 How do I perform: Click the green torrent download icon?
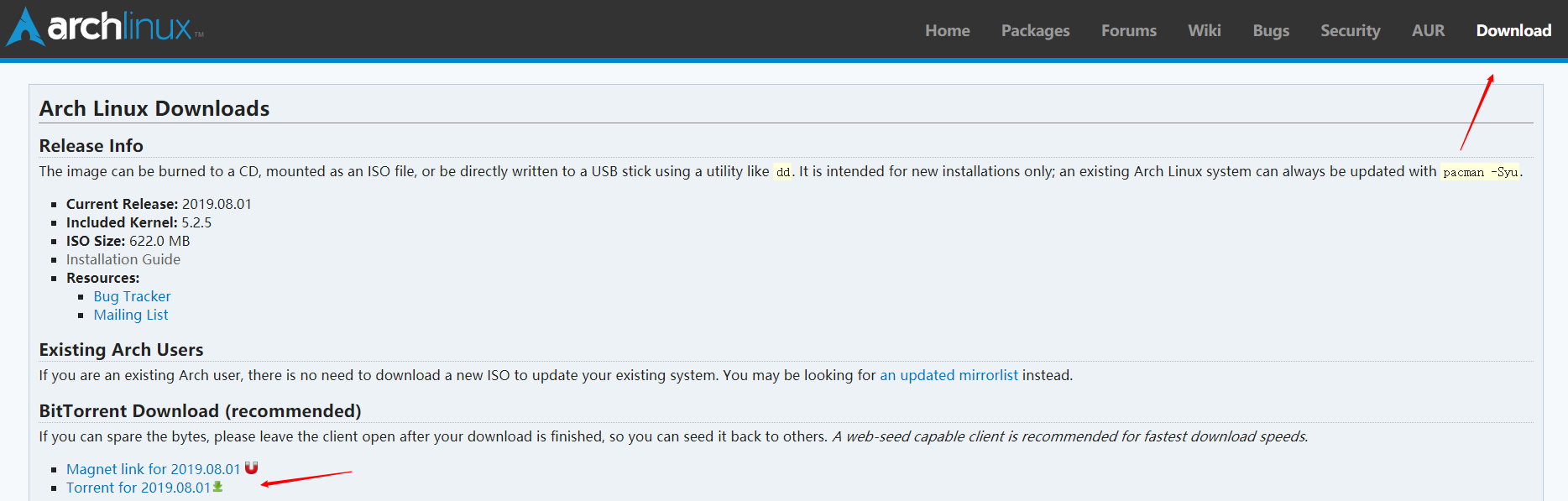(x=218, y=487)
